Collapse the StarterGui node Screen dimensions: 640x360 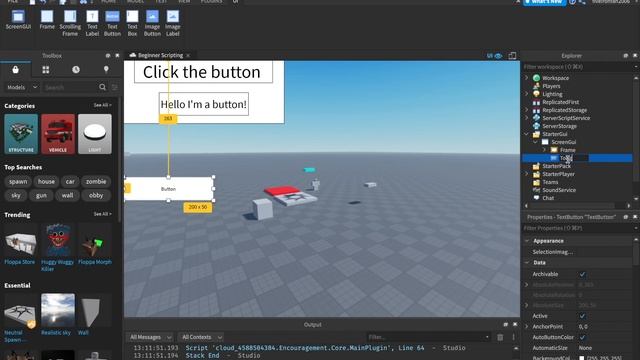(x=527, y=134)
